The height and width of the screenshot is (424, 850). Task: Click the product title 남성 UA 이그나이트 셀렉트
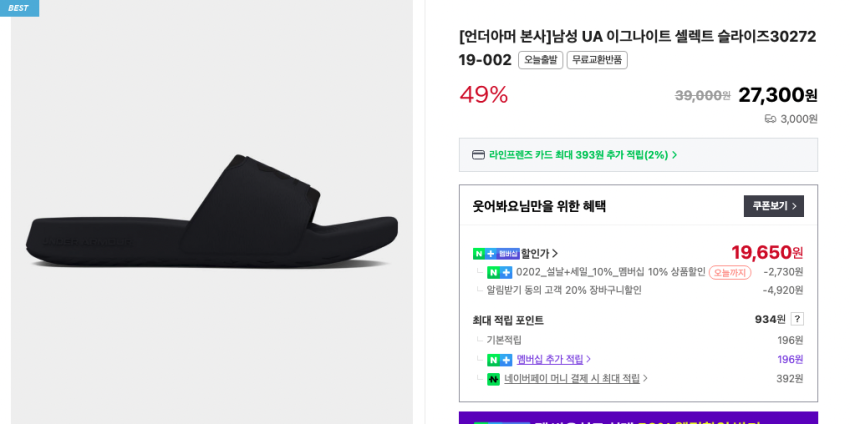click(637, 37)
